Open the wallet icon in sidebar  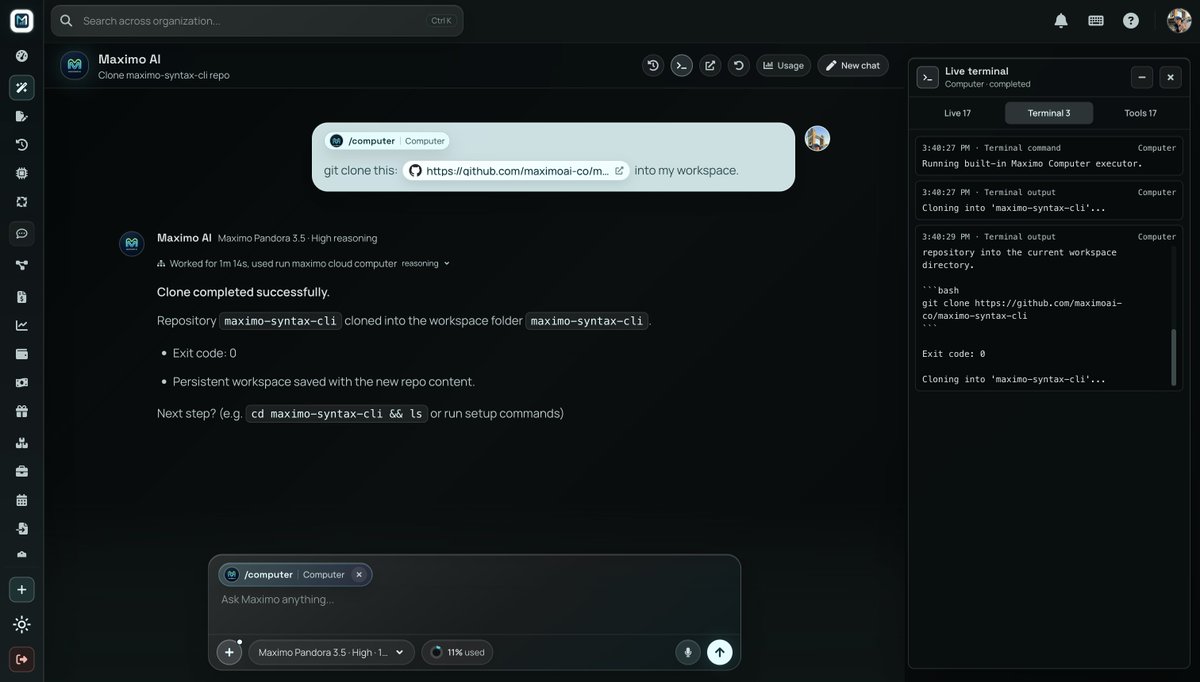22,353
